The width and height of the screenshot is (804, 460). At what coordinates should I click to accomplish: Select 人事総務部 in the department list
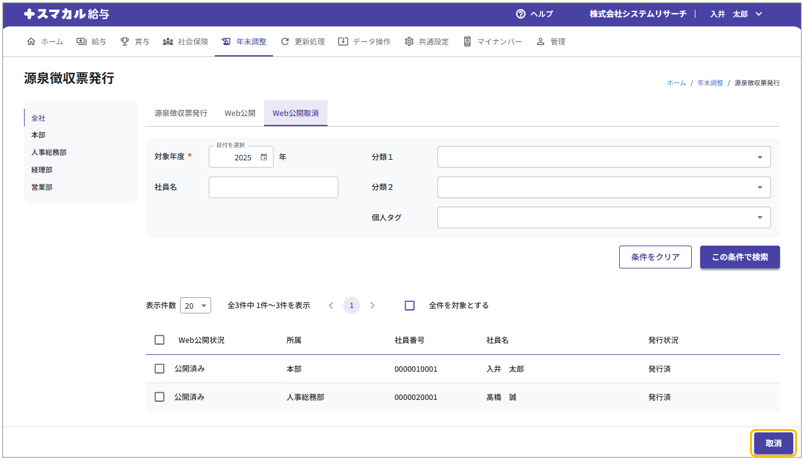point(49,153)
